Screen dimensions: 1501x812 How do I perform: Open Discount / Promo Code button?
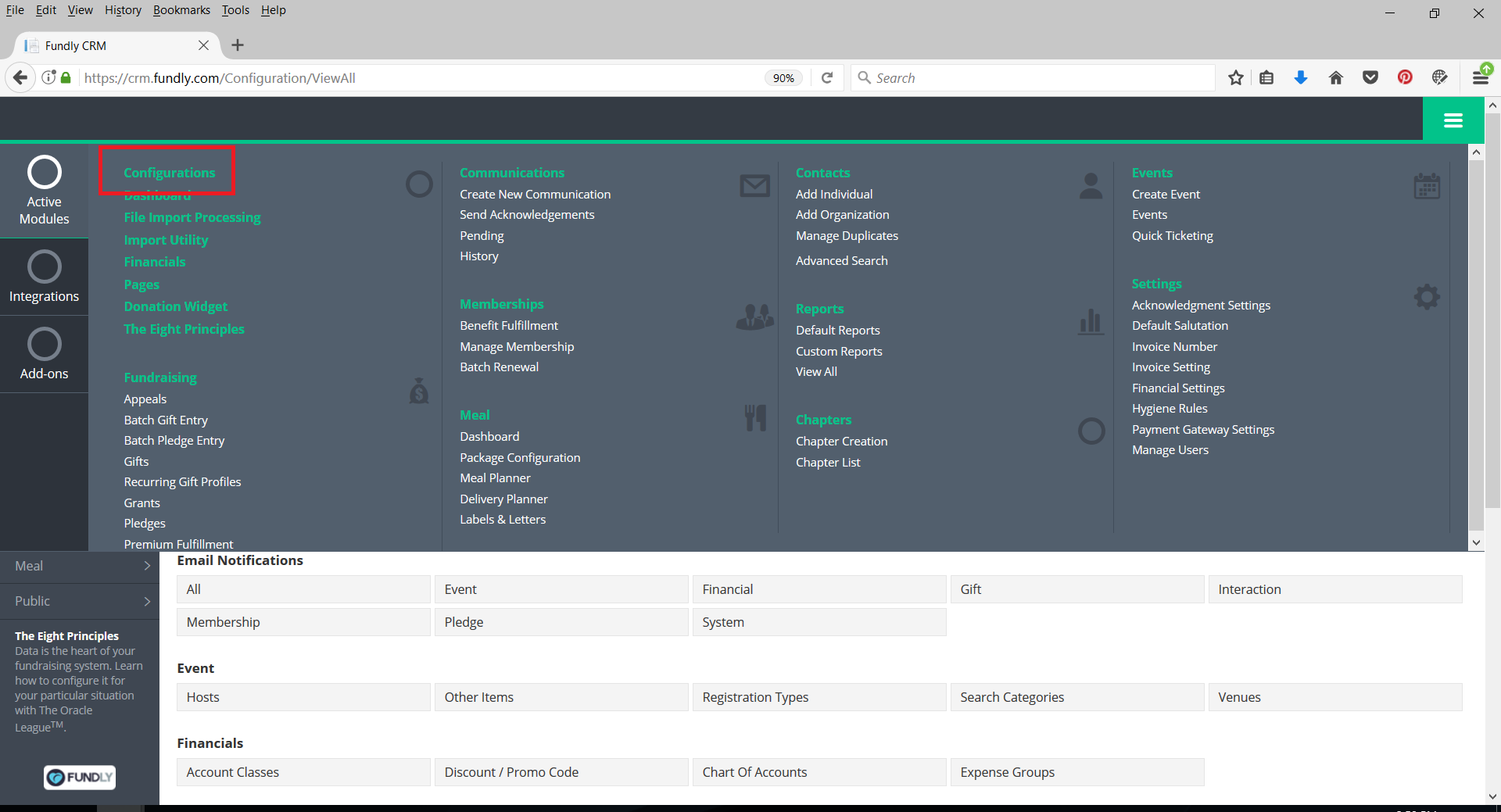pos(561,772)
